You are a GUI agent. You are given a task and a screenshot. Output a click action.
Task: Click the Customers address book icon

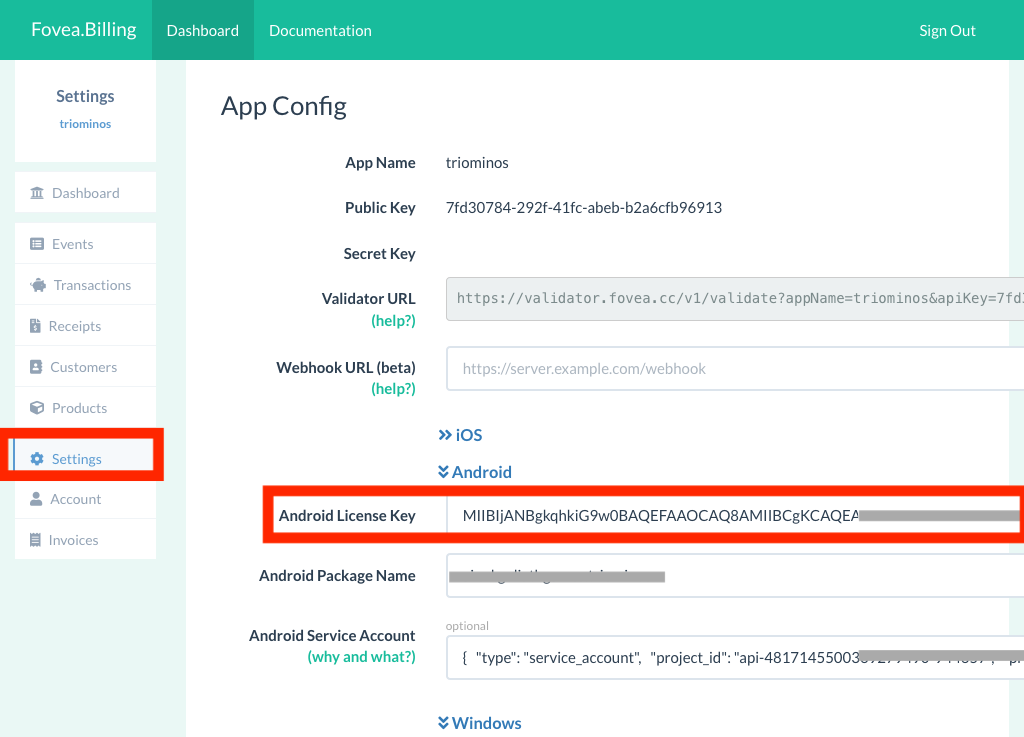click(x=37, y=367)
